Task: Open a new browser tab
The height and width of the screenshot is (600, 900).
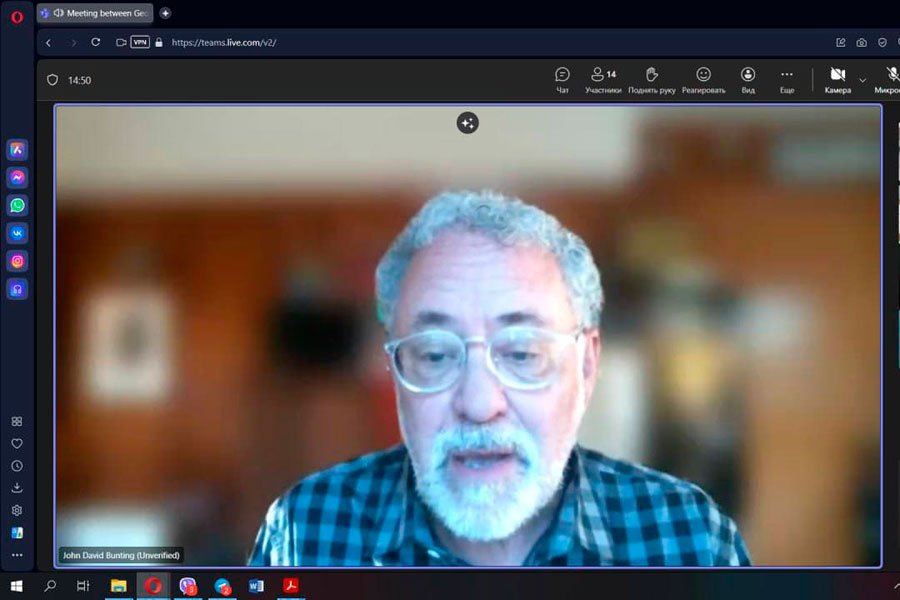Action: 165,13
